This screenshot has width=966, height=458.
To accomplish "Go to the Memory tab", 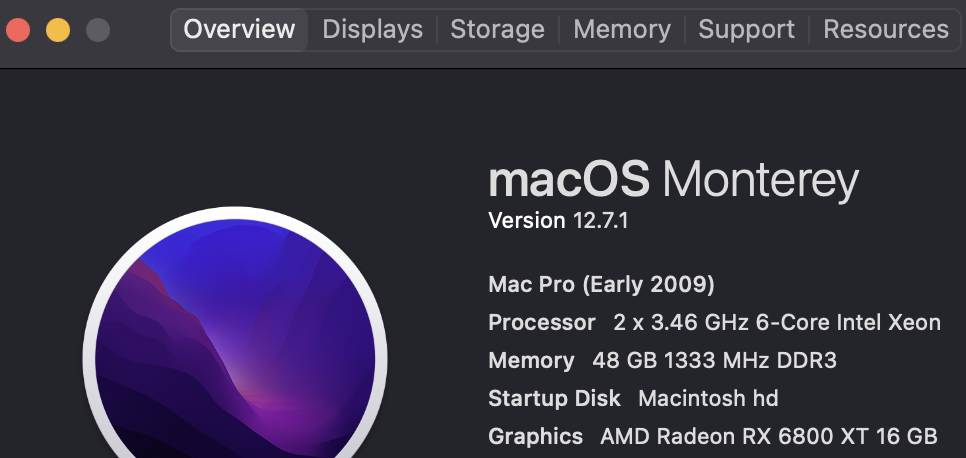I will 621,29.
